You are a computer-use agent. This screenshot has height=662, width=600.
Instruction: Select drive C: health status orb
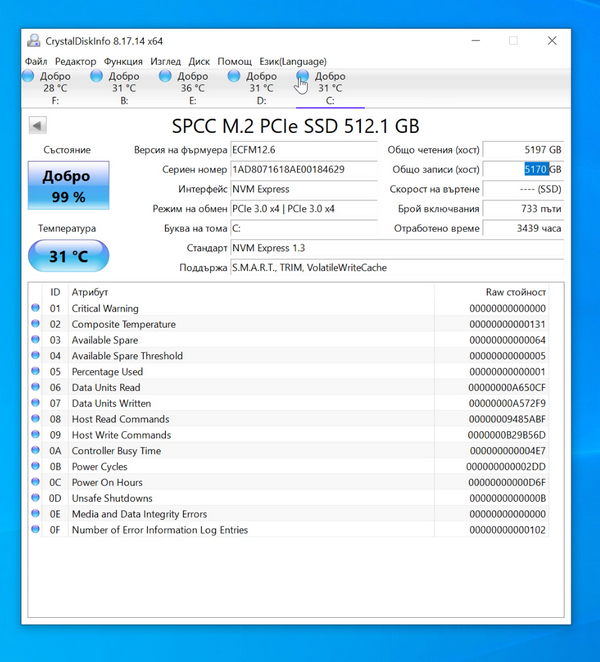click(x=302, y=76)
